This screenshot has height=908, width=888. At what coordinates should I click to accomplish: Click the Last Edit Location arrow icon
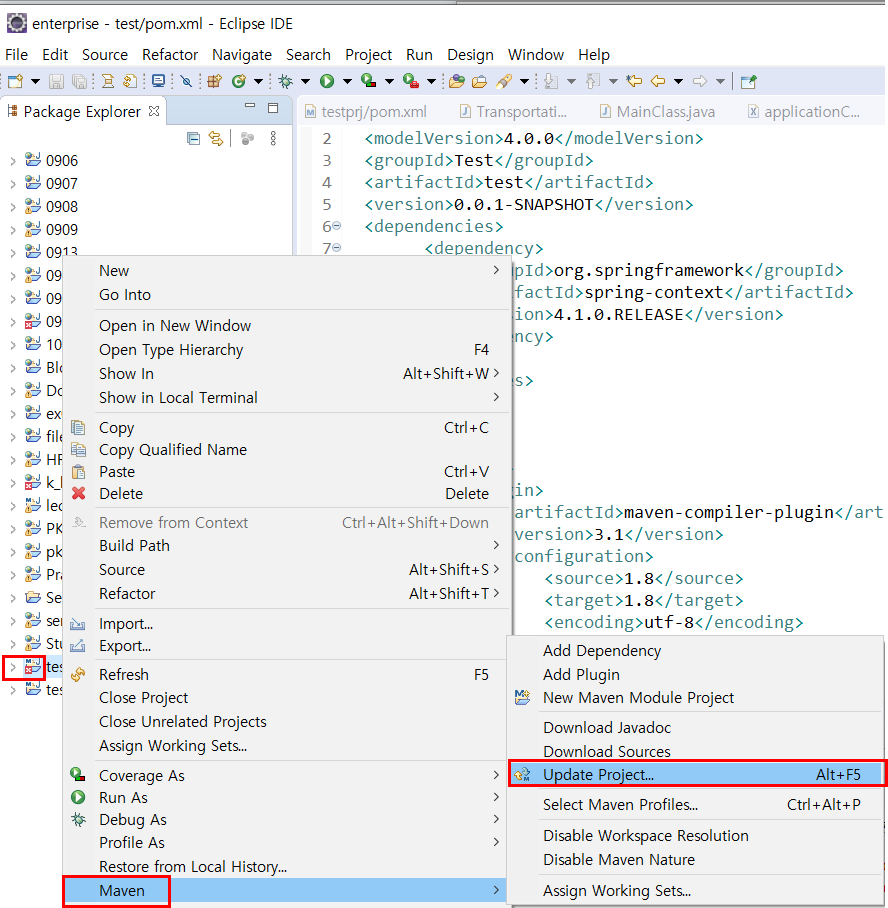tap(635, 82)
